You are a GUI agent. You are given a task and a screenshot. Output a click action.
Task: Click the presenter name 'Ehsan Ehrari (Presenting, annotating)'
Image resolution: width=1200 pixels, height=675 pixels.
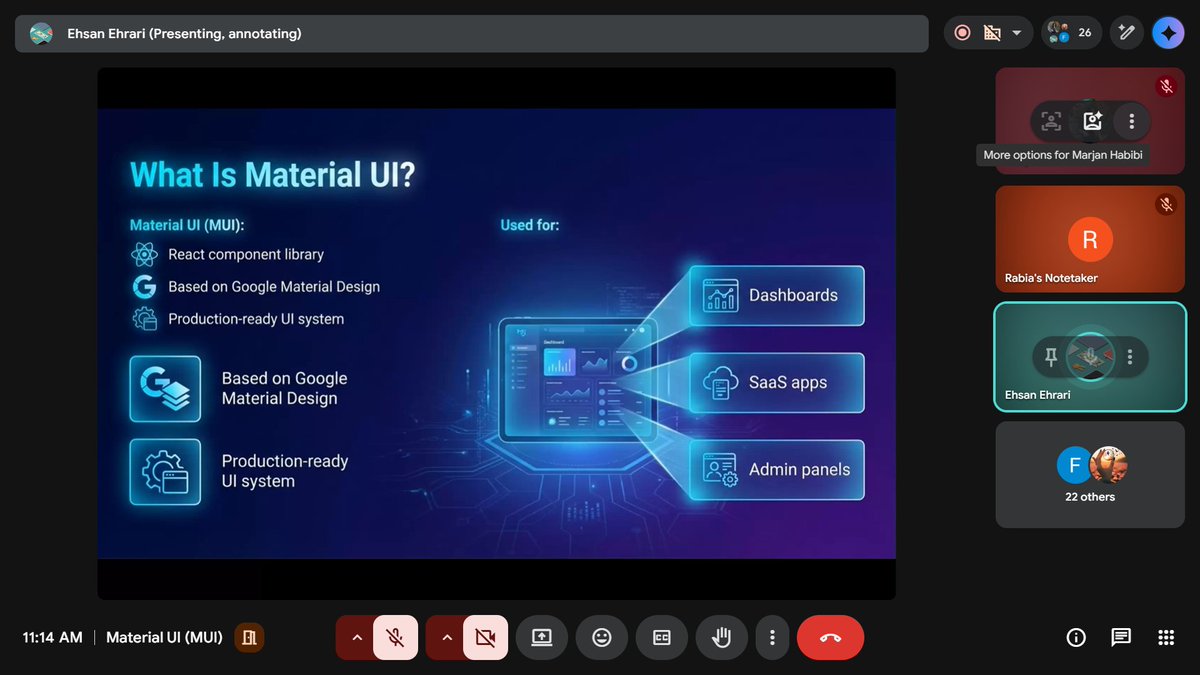[184, 33]
